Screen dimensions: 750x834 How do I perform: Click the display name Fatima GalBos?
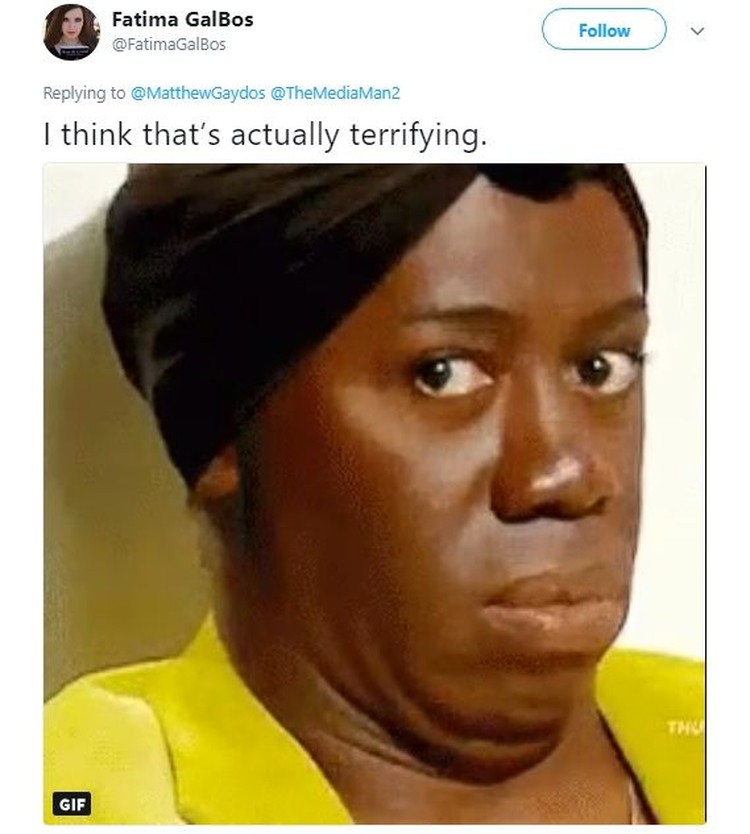click(x=182, y=20)
